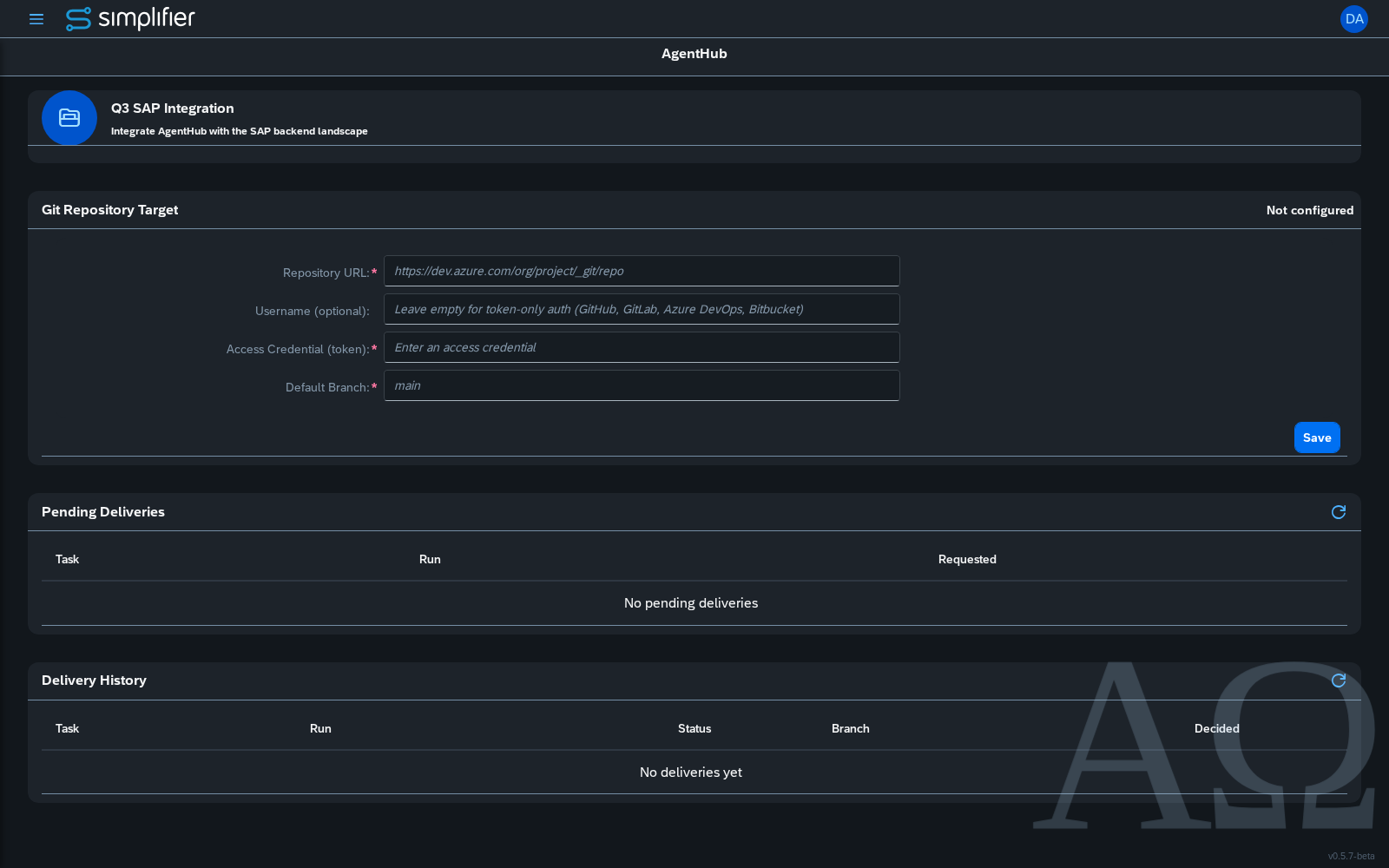This screenshot has width=1389, height=868.
Task: Open the DA user avatar menu
Action: [x=1353, y=19]
